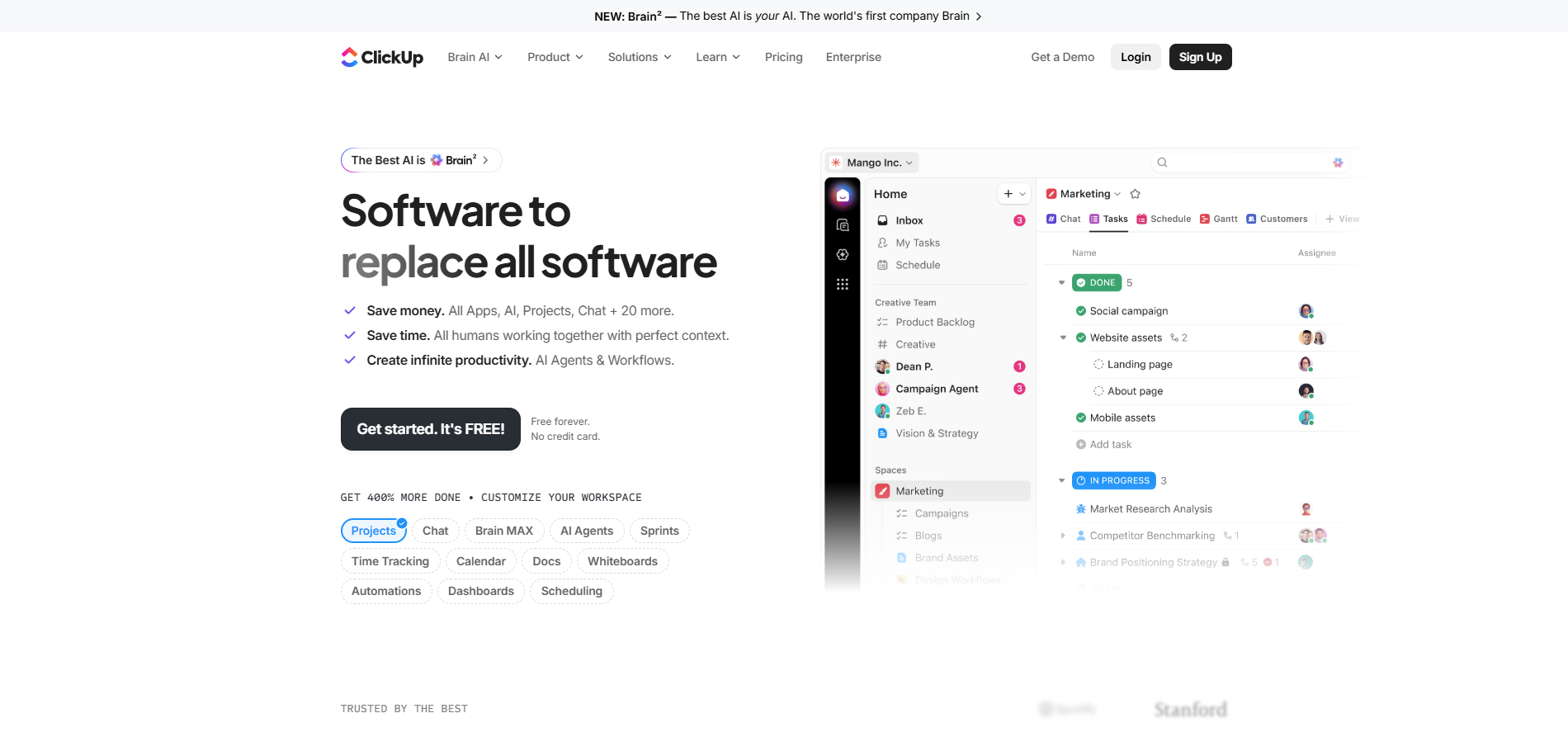
Task: Expand the Solutions navigation menu
Action: tap(640, 57)
